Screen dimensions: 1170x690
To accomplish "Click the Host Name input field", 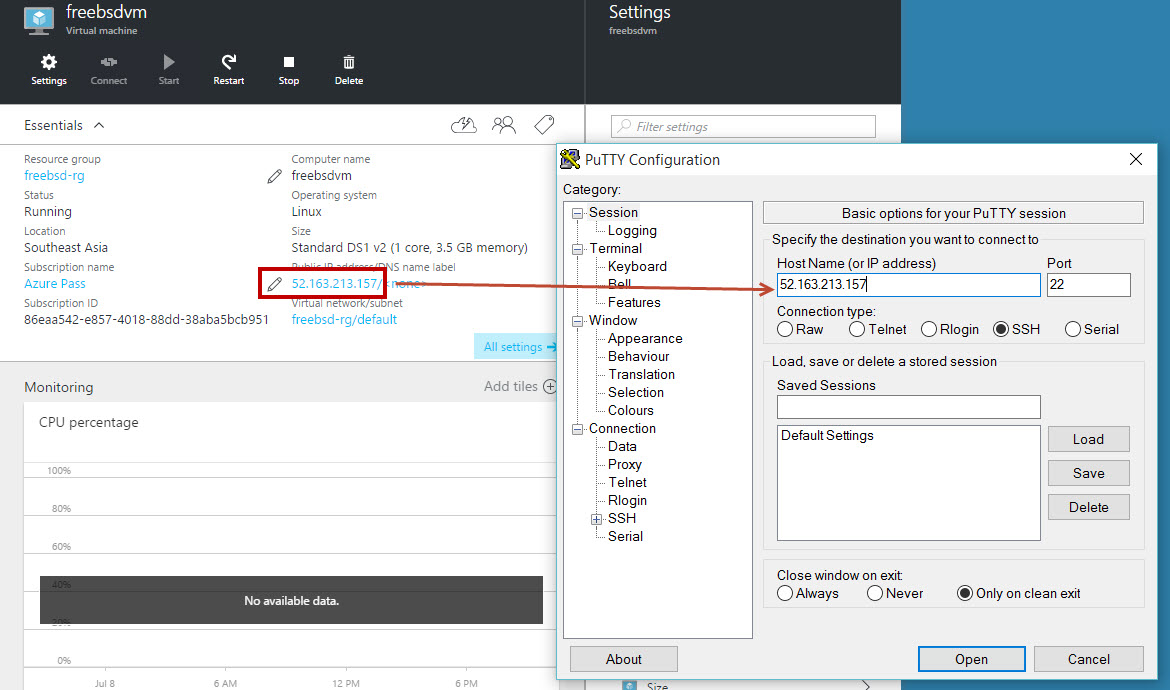I will coord(909,284).
